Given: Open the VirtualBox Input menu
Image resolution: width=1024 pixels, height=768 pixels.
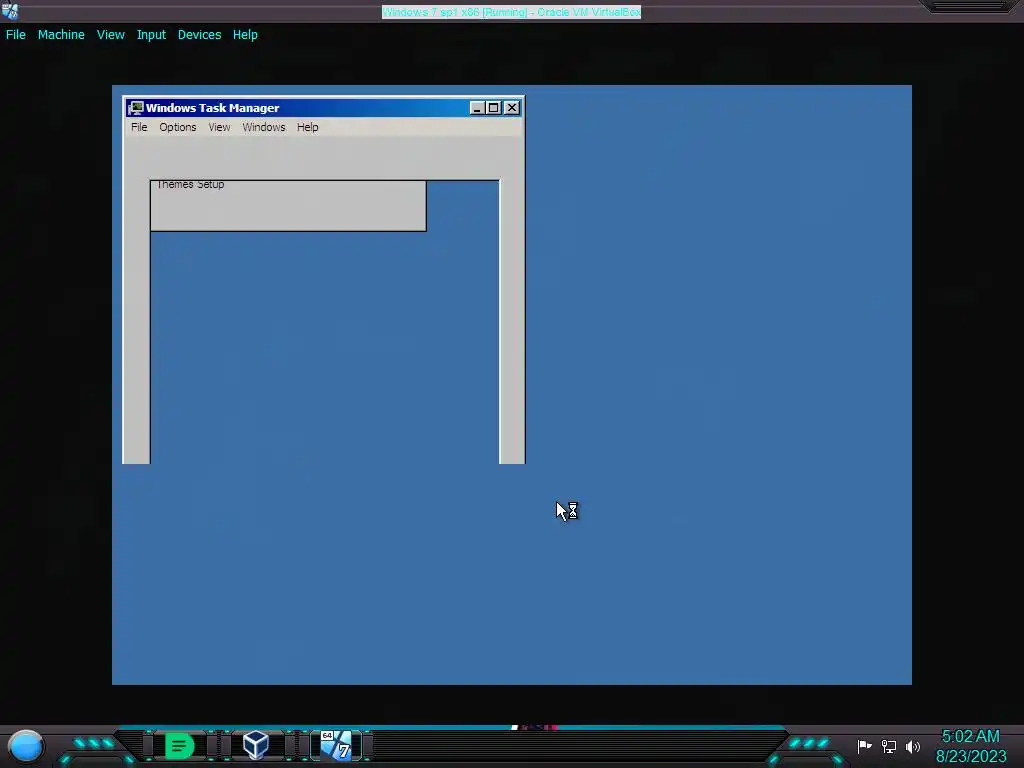Looking at the screenshot, I should click(151, 35).
